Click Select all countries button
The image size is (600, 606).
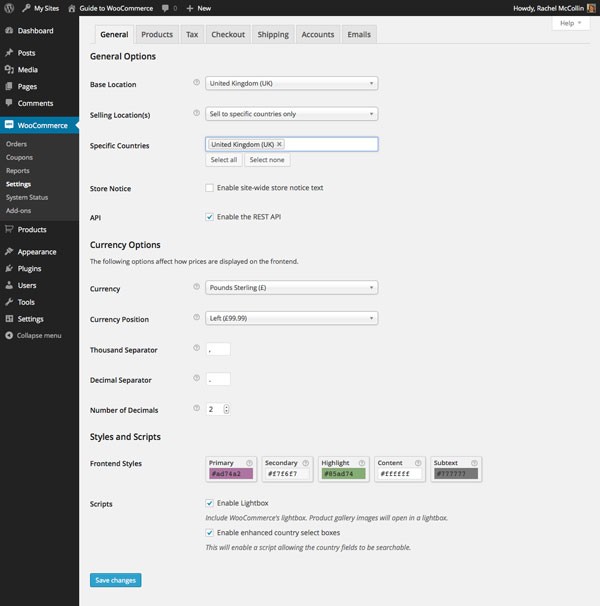(224, 160)
